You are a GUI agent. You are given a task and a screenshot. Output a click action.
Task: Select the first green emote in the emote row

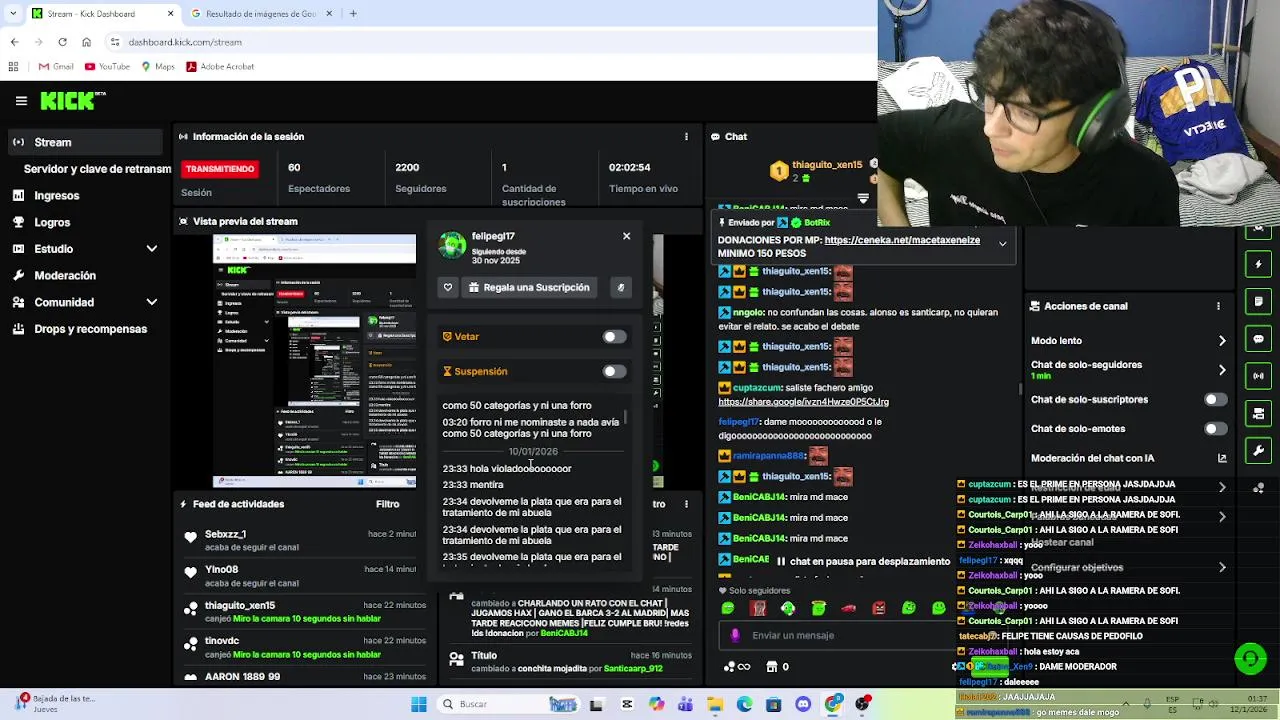(728, 608)
